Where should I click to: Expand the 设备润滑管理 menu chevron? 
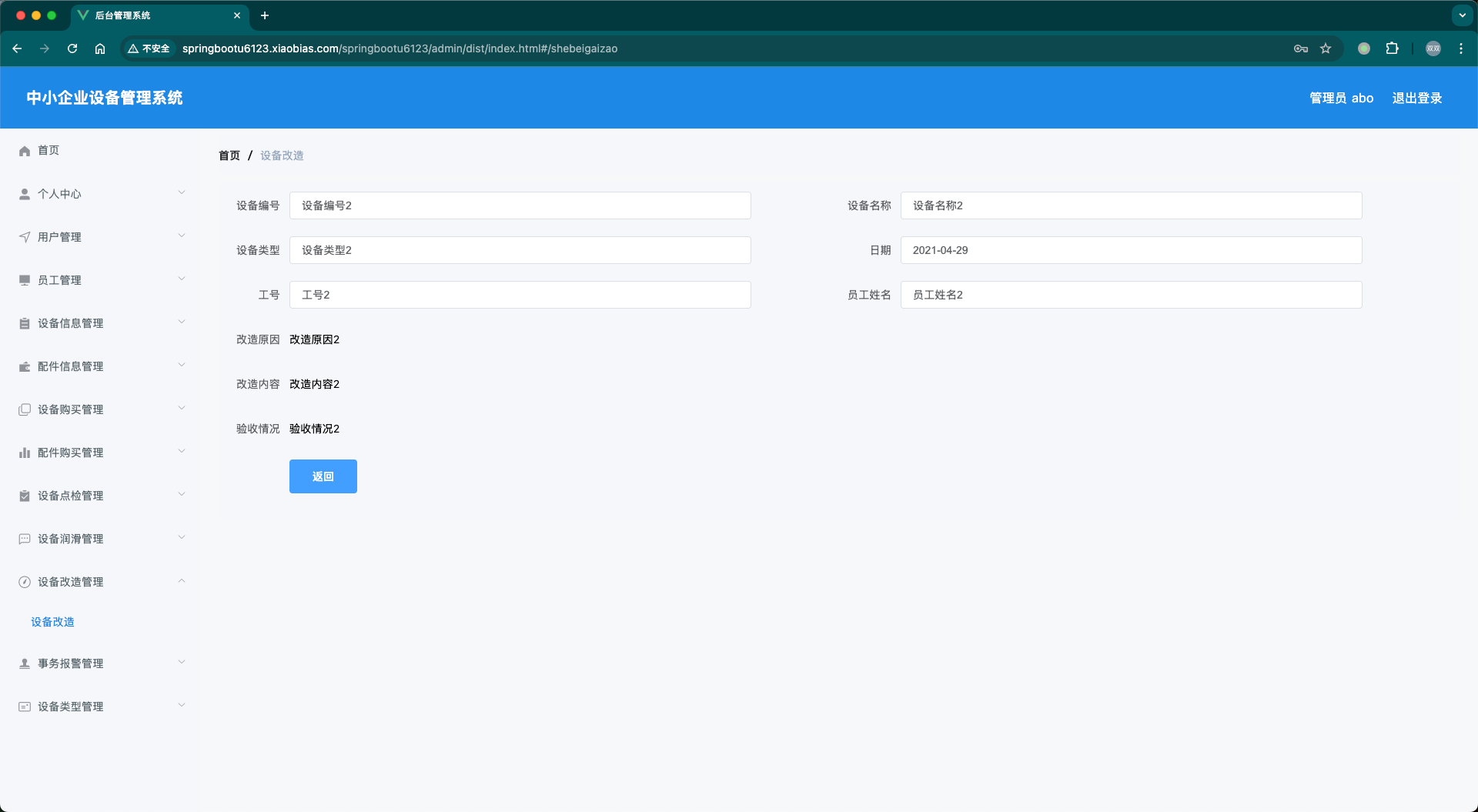tap(182, 538)
